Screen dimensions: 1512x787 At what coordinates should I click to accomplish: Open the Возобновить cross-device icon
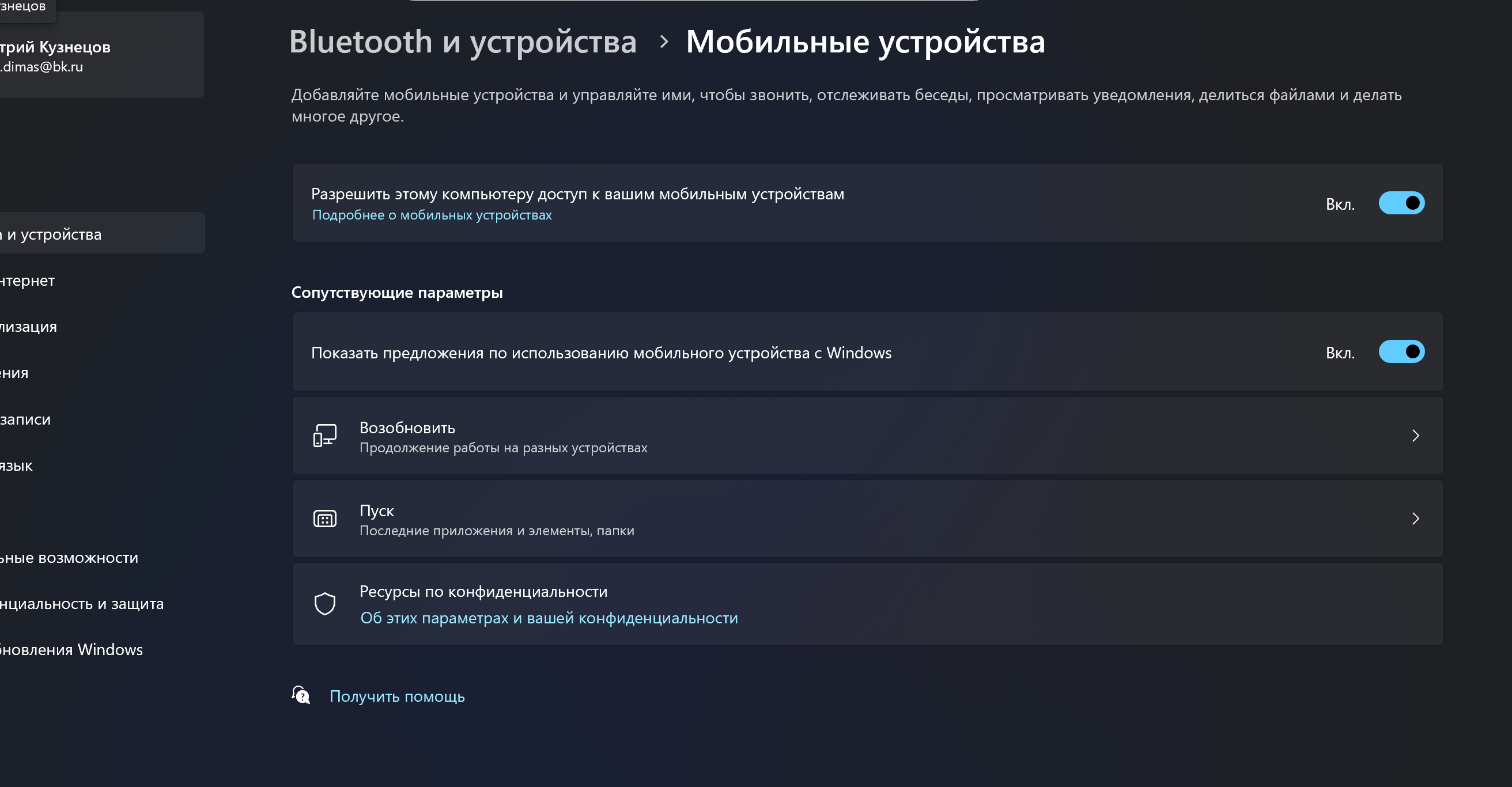point(324,436)
